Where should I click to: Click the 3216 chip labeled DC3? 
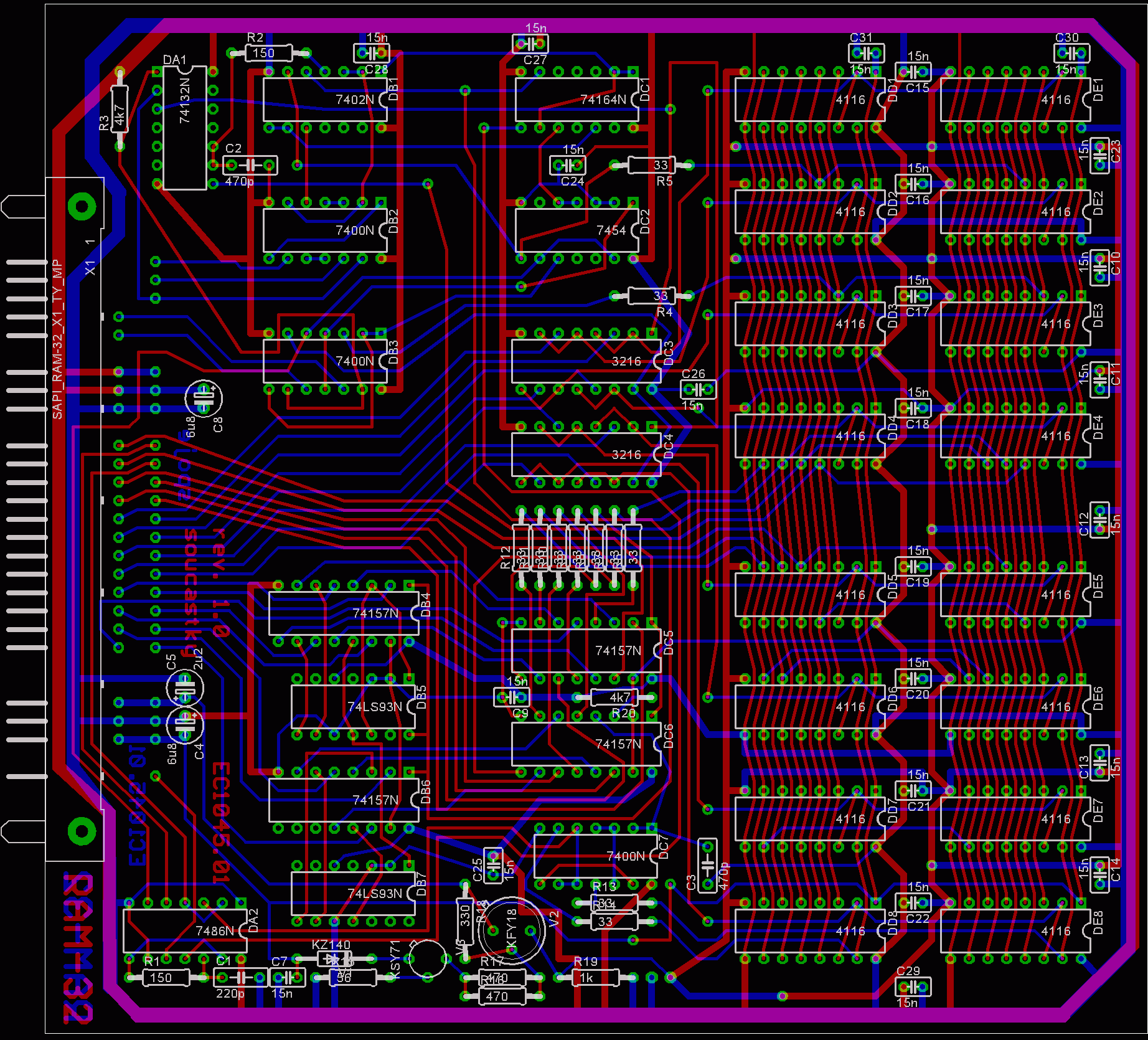click(585, 361)
